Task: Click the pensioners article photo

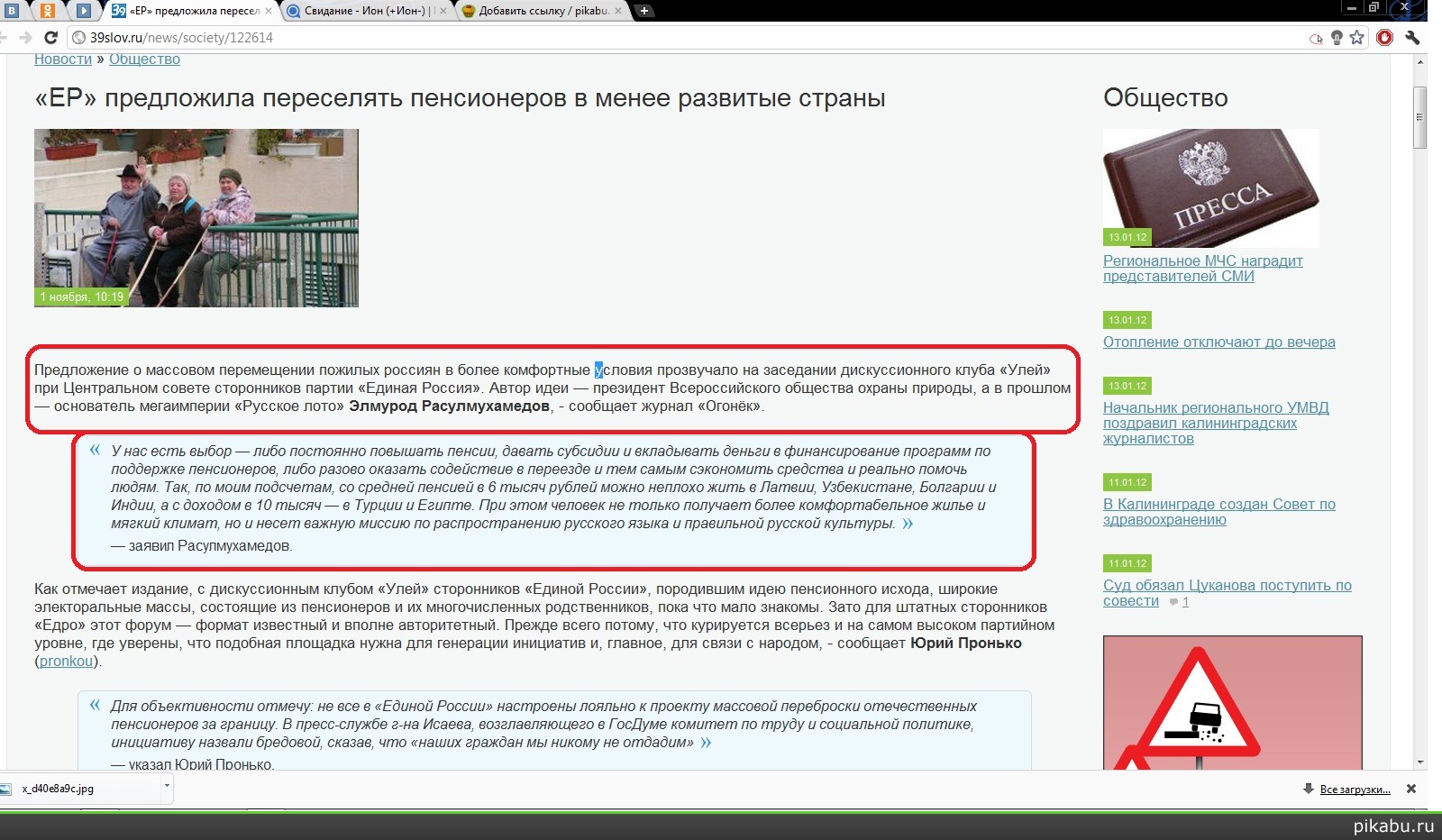Action: point(196,217)
